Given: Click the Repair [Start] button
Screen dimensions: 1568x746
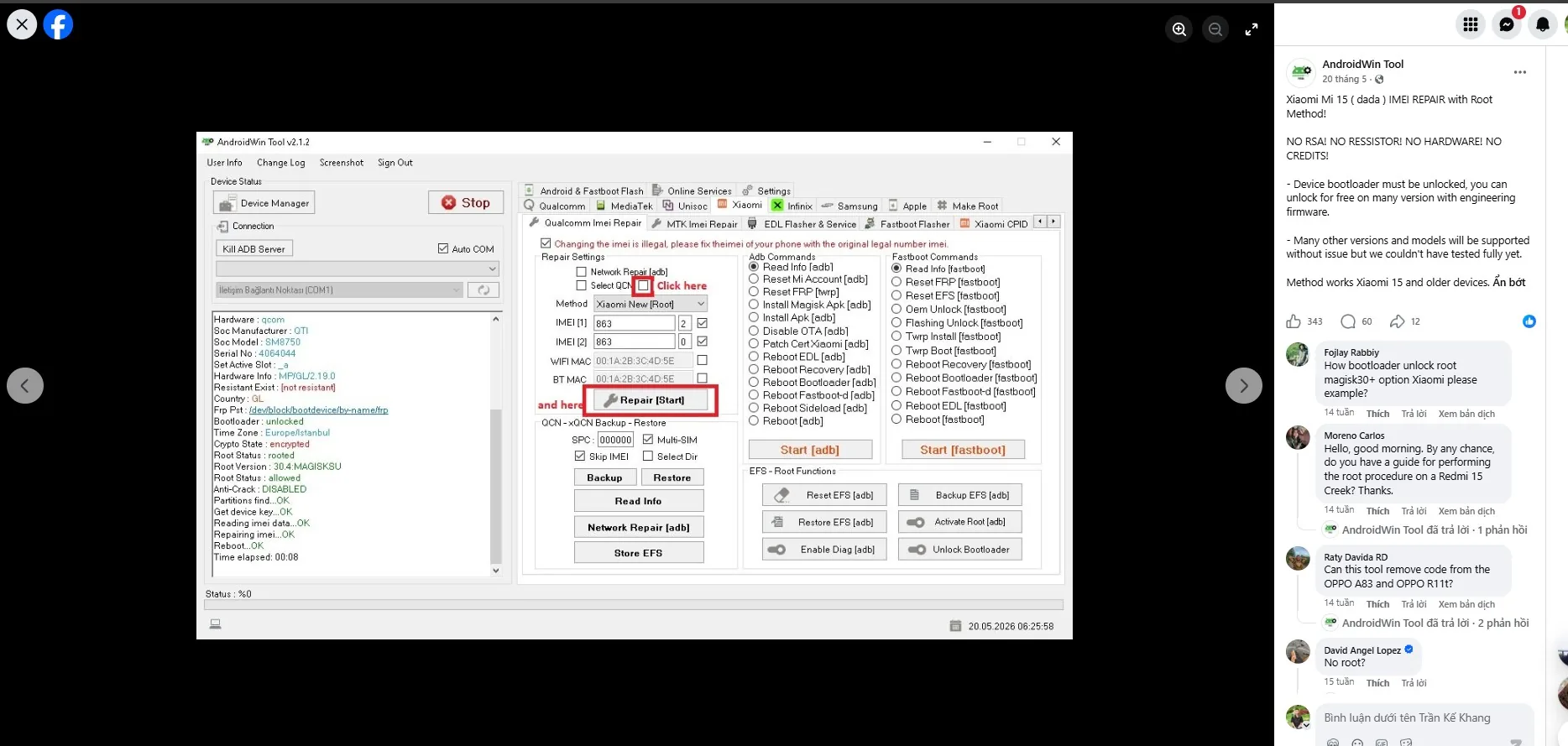Looking at the screenshot, I should [651, 400].
